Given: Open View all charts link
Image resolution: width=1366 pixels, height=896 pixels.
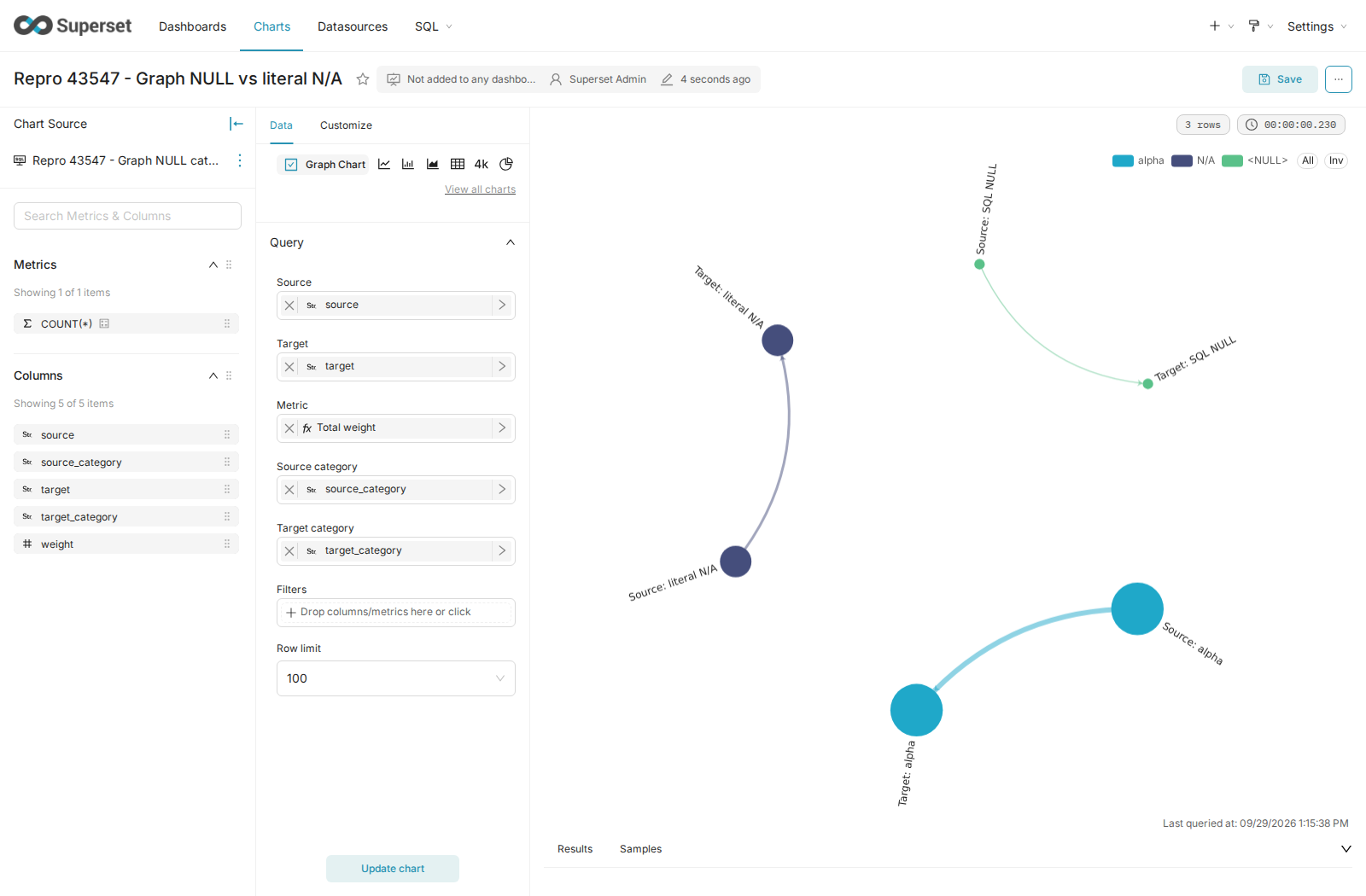Looking at the screenshot, I should (x=480, y=189).
